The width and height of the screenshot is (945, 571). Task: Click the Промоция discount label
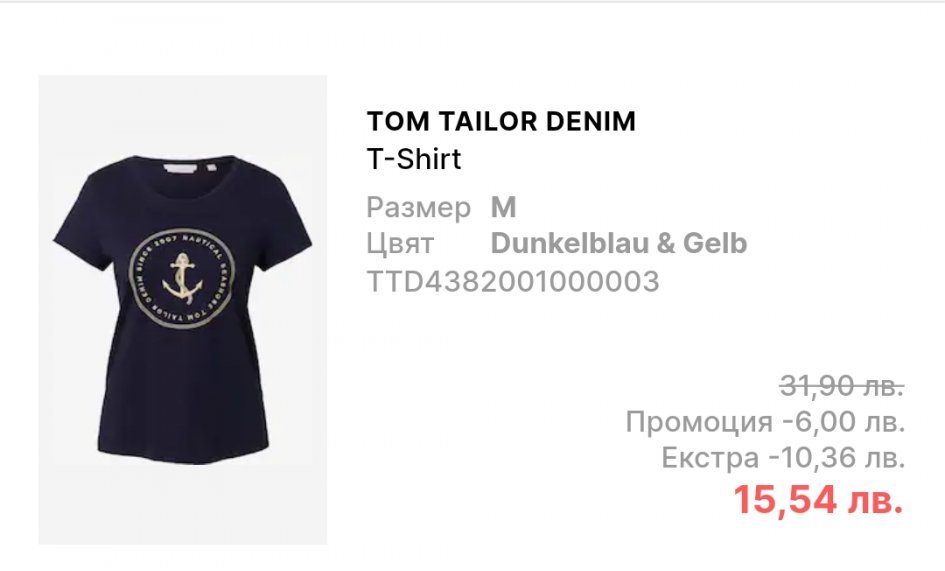(x=699, y=422)
